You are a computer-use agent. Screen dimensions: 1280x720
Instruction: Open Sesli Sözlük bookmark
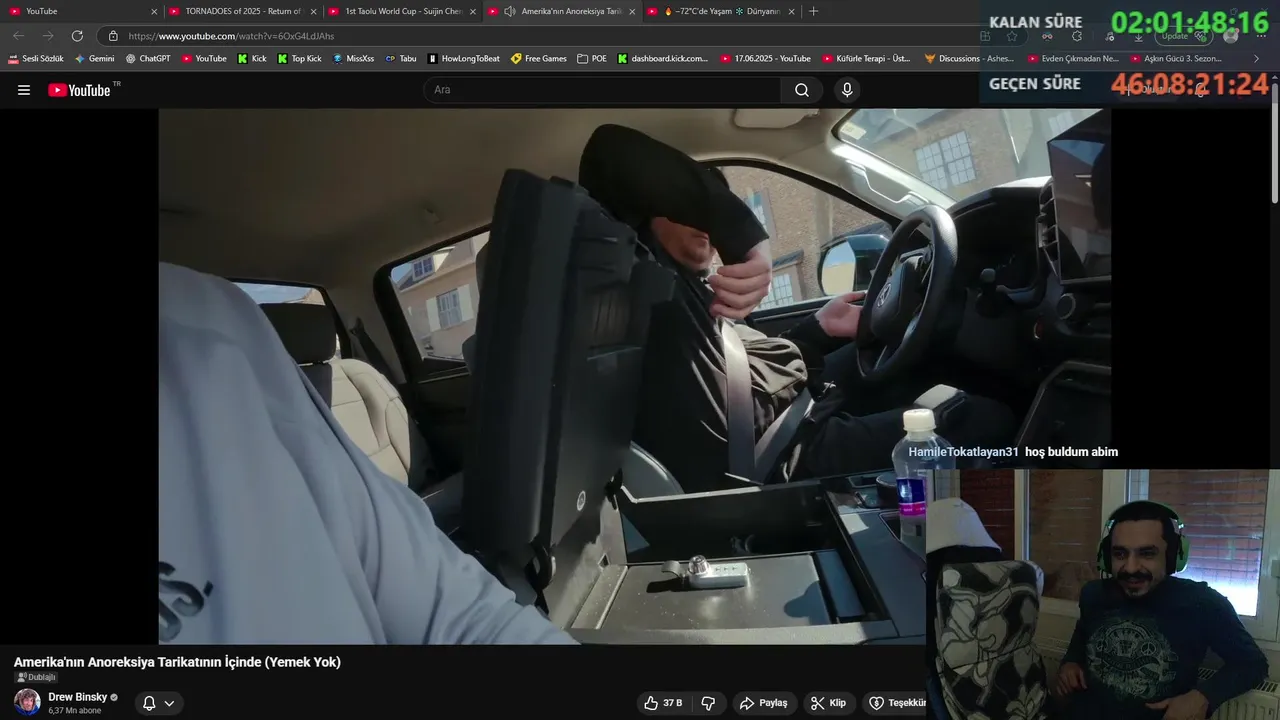(x=36, y=59)
